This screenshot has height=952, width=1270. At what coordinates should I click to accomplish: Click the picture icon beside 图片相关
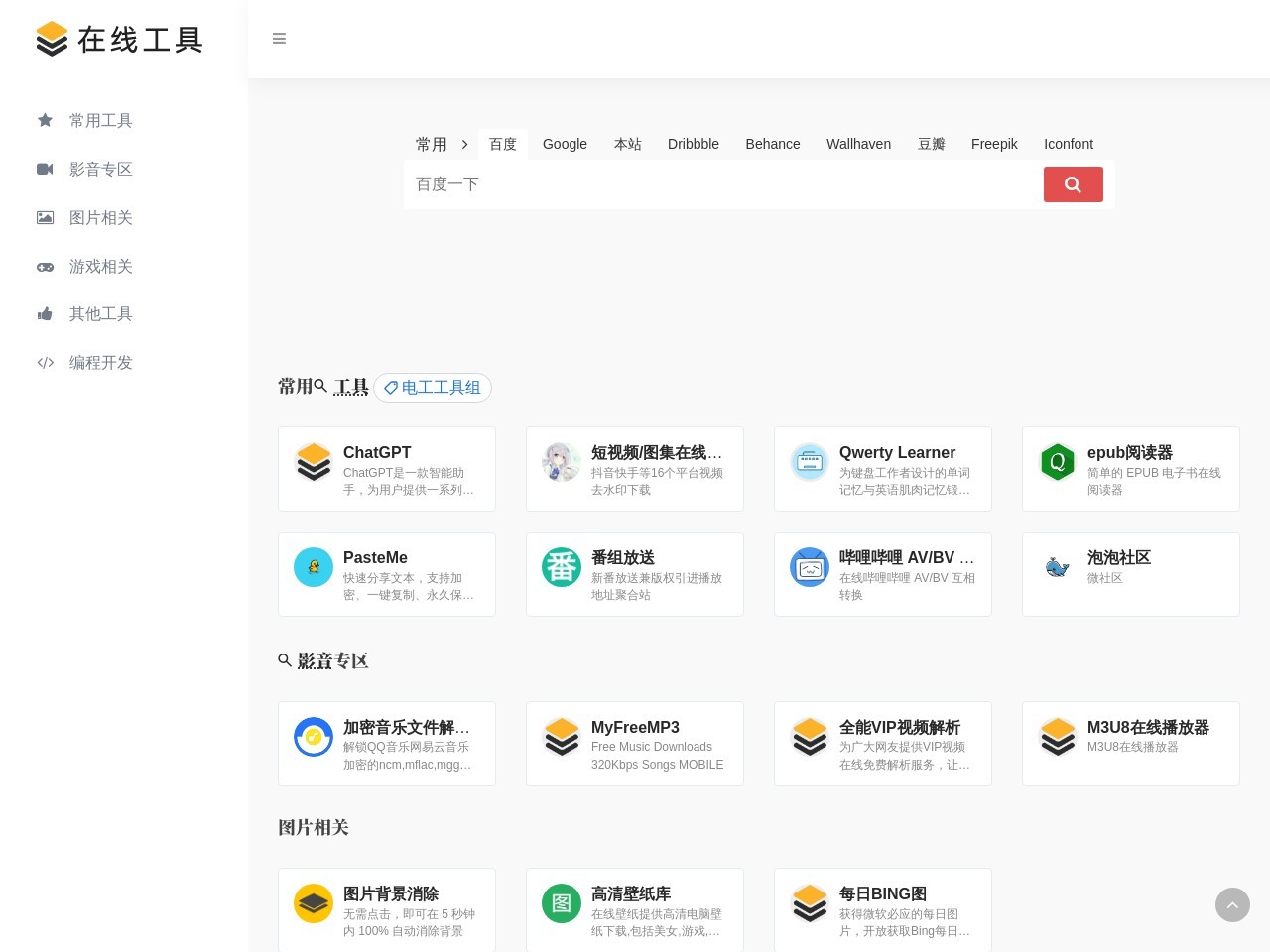(x=45, y=217)
